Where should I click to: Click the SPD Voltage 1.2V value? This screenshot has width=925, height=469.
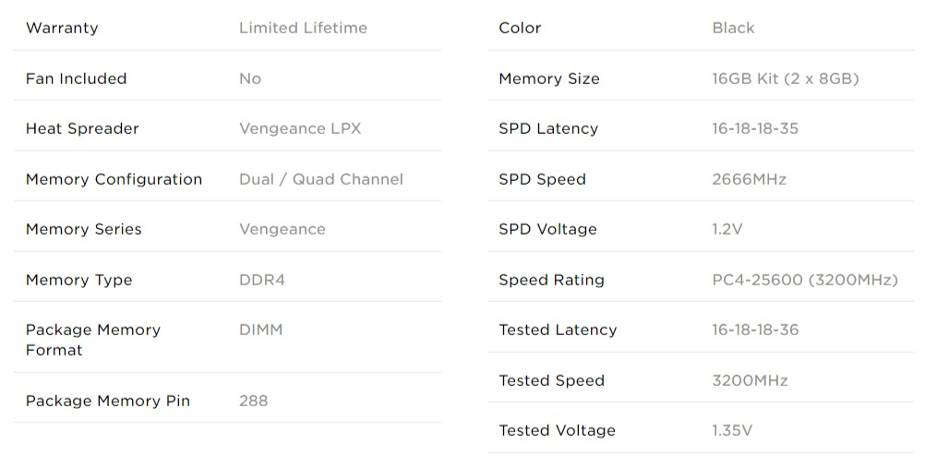727,229
